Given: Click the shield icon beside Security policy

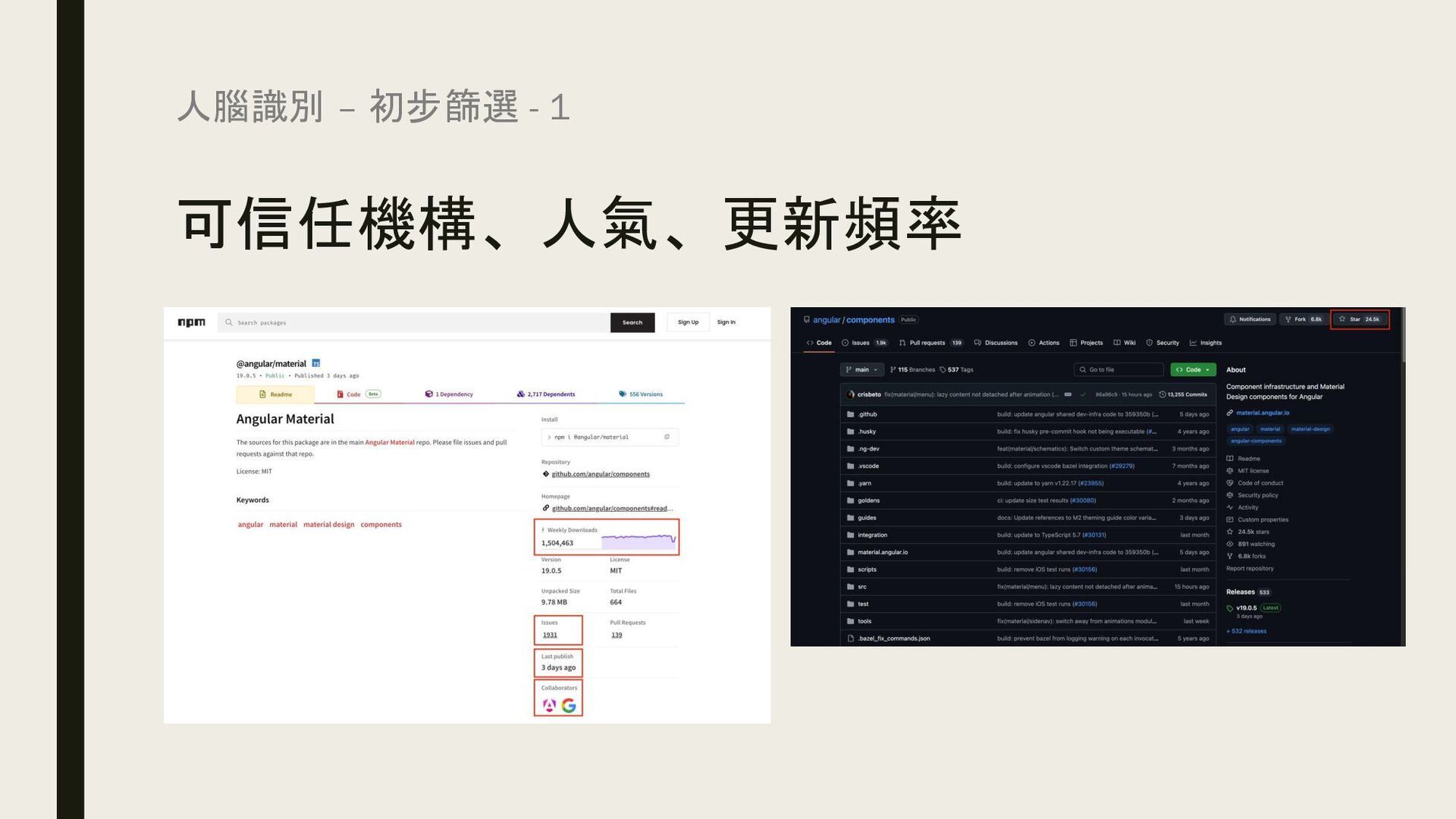Looking at the screenshot, I should pyautogui.click(x=1230, y=495).
